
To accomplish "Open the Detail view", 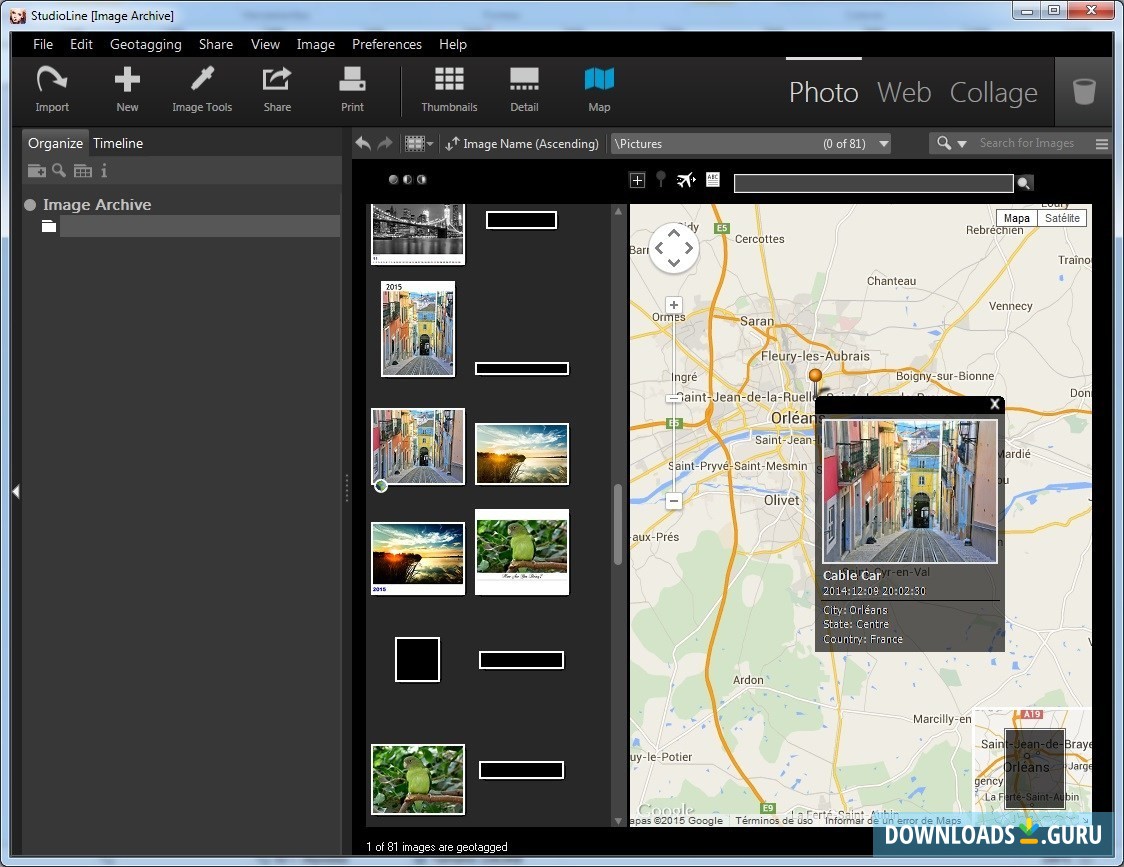I will (x=524, y=89).
